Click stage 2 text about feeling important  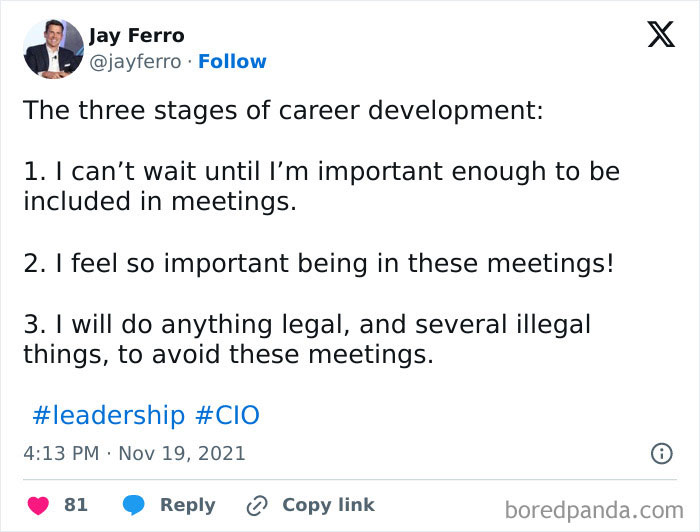click(318, 263)
